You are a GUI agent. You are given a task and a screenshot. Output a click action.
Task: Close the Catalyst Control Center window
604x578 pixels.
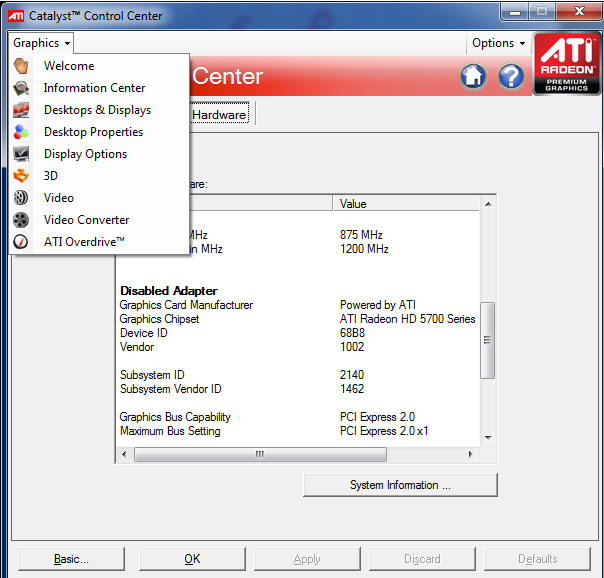click(579, 12)
